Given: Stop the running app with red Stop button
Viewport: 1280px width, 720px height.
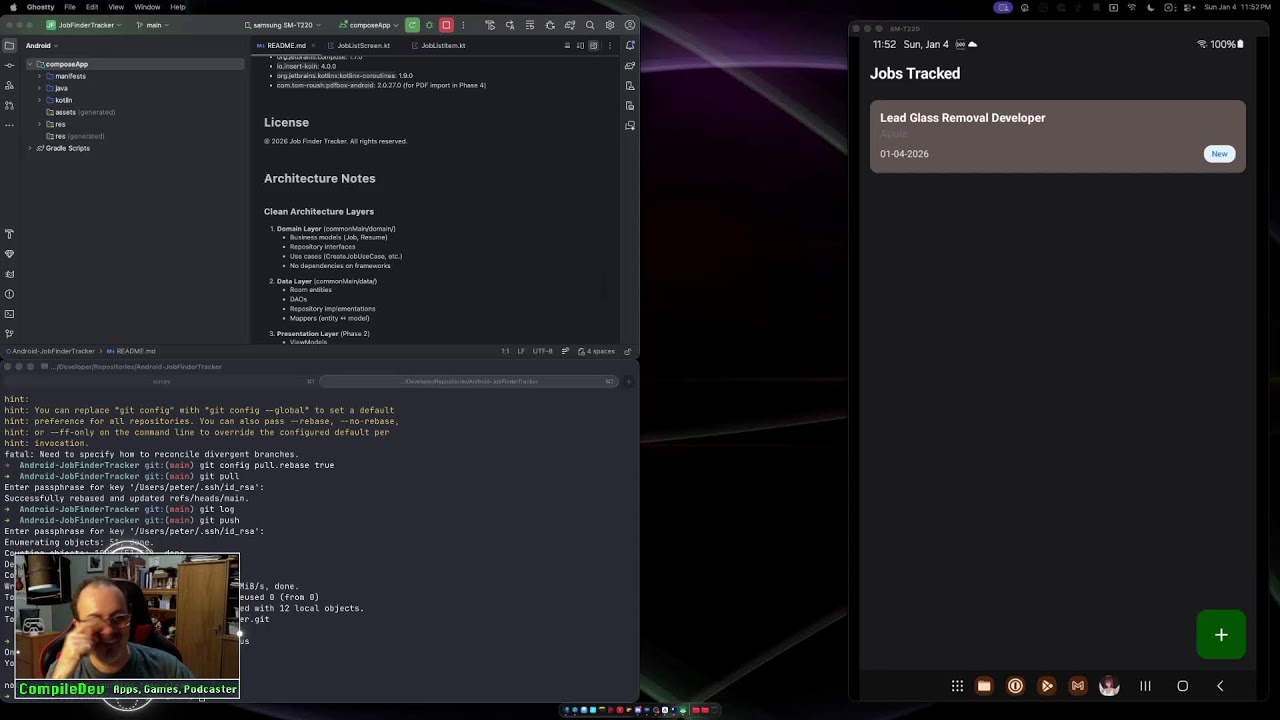Looking at the screenshot, I should point(446,25).
